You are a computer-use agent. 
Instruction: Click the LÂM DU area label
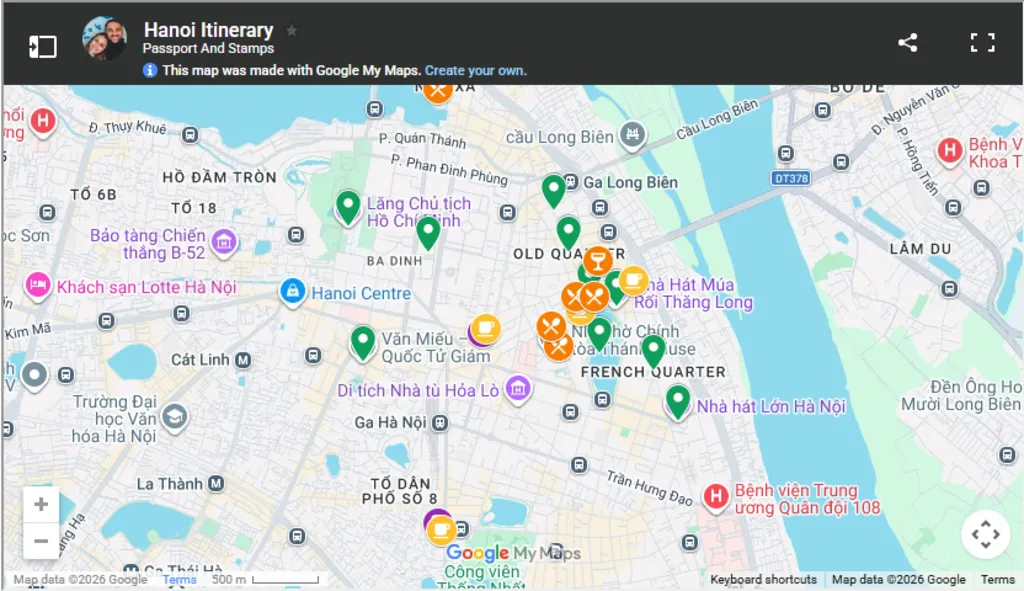(x=920, y=249)
